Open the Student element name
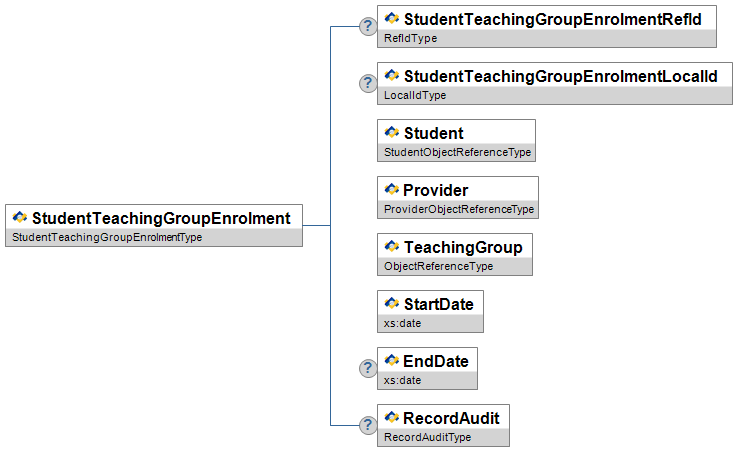 click(x=433, y=133)
